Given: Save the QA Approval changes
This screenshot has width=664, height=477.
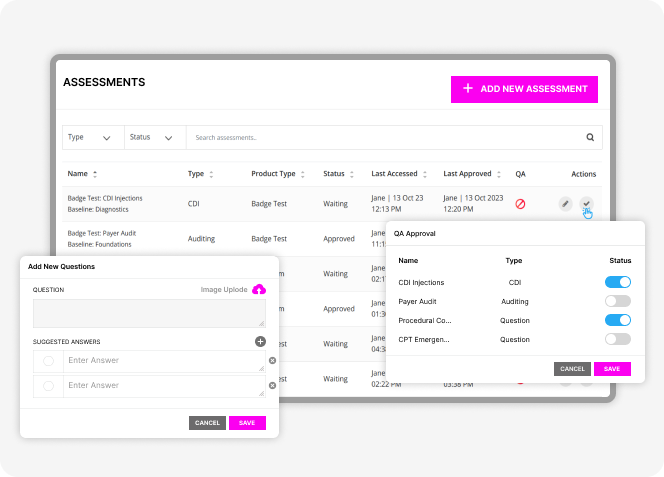Looking at the screenshot, I should coord(612,369).
